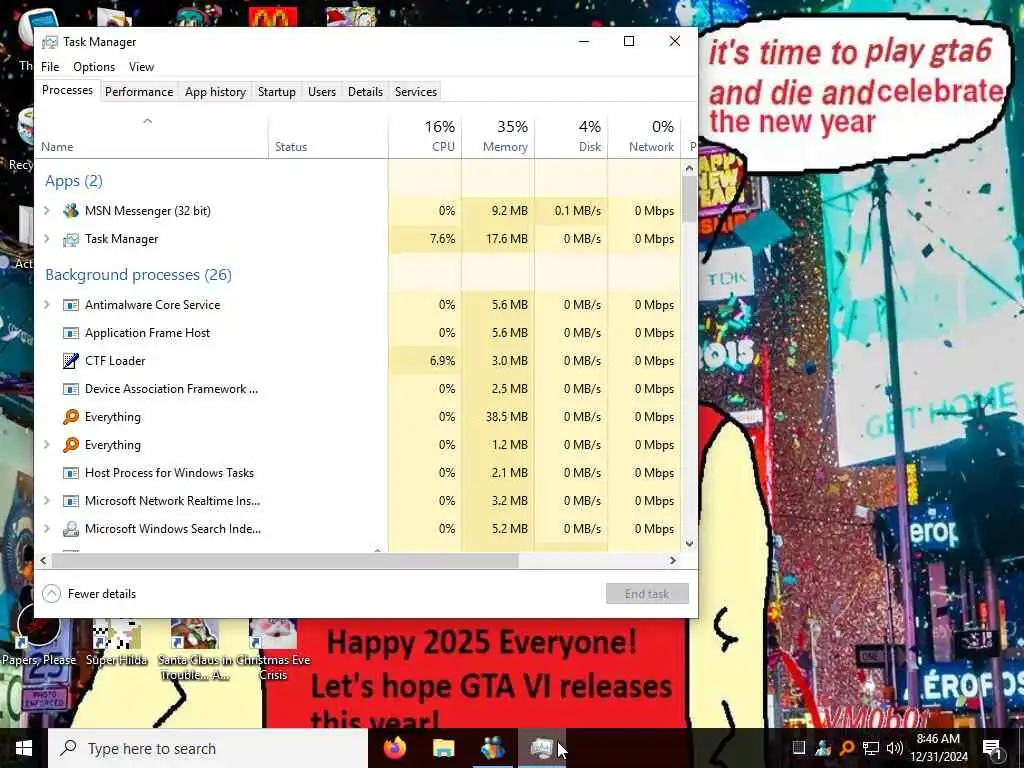Expand Microsoft Network Realtime Inspection entry
Viewport: 1024px width, 768px height.
46,501
